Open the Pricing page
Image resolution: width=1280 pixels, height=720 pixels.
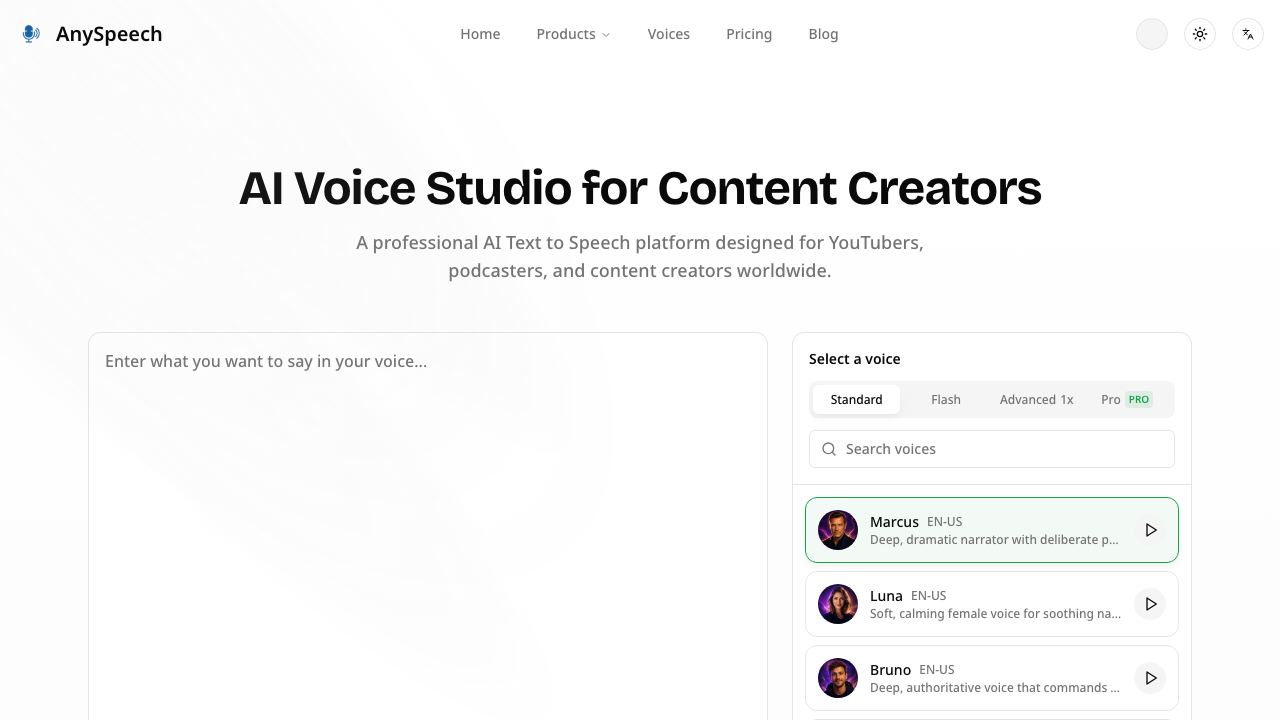[x=749, y=34]
